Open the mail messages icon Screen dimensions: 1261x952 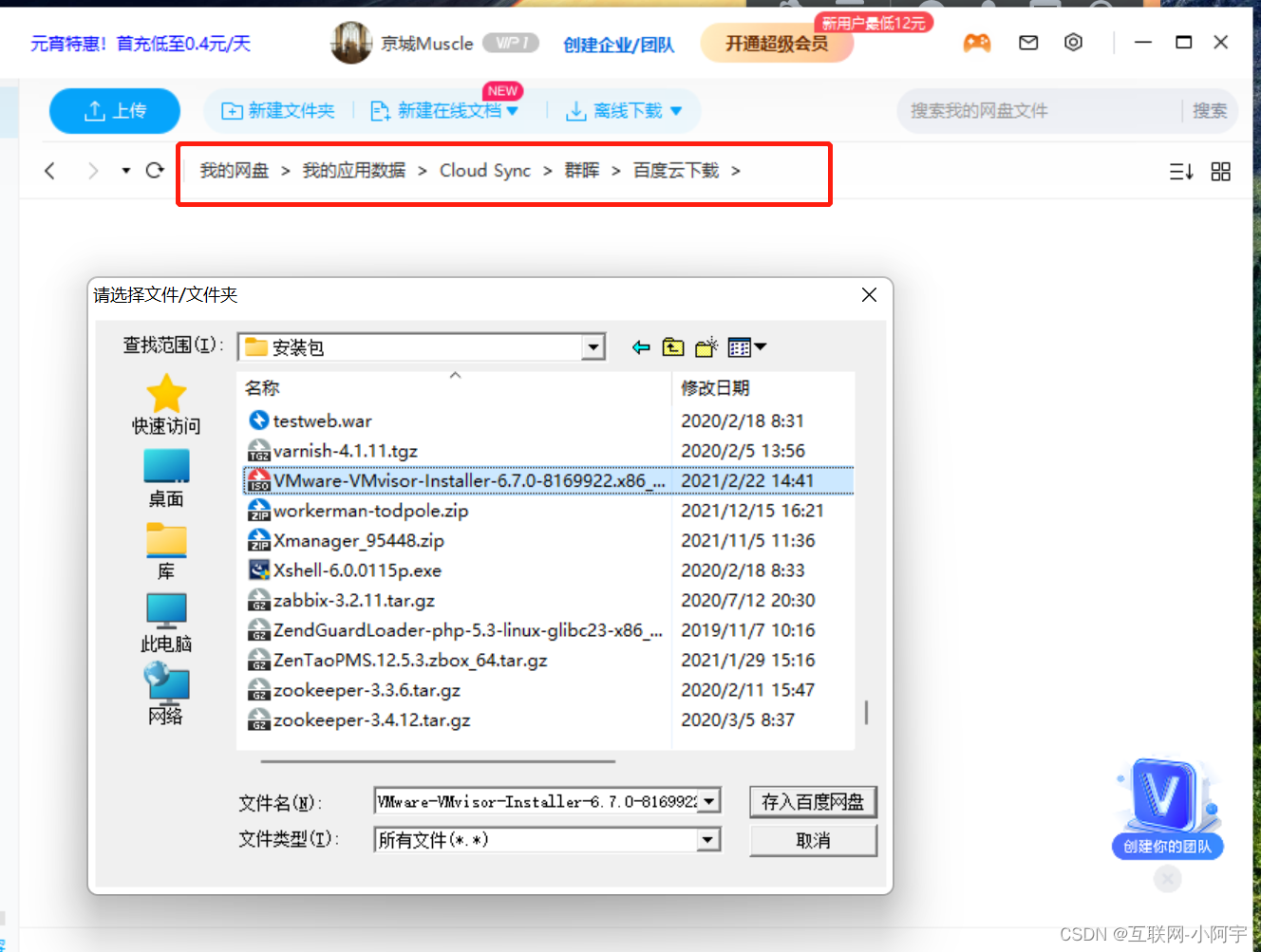[1028, 43]
